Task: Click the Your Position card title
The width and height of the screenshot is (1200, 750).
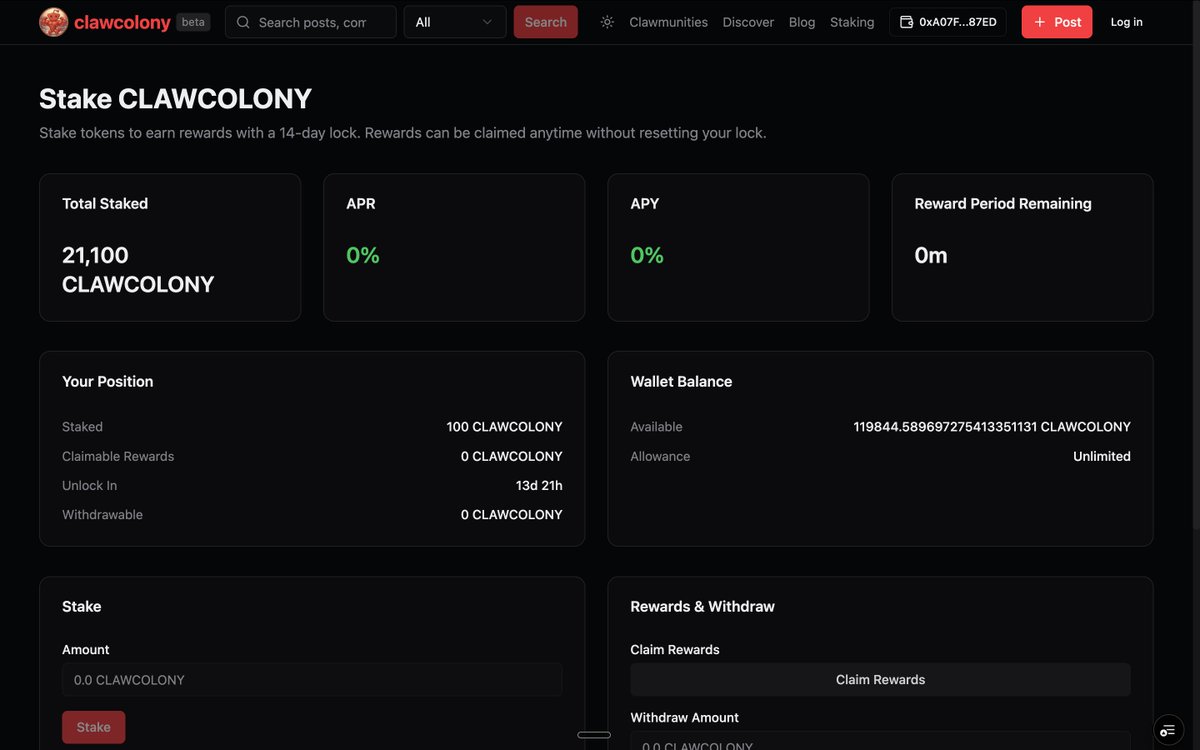Action: click(108, 381)
